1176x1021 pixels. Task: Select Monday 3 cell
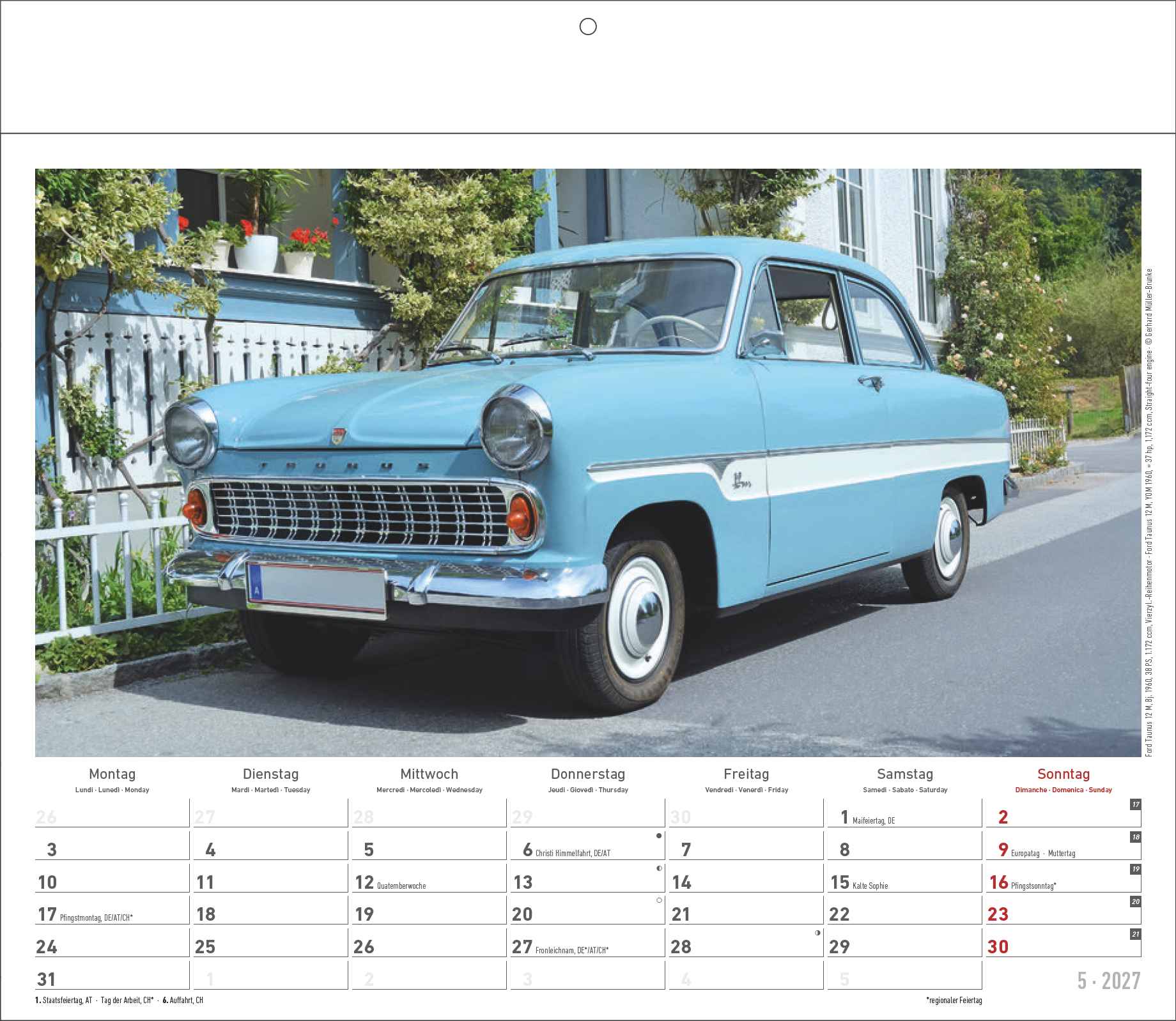[112, 846]
